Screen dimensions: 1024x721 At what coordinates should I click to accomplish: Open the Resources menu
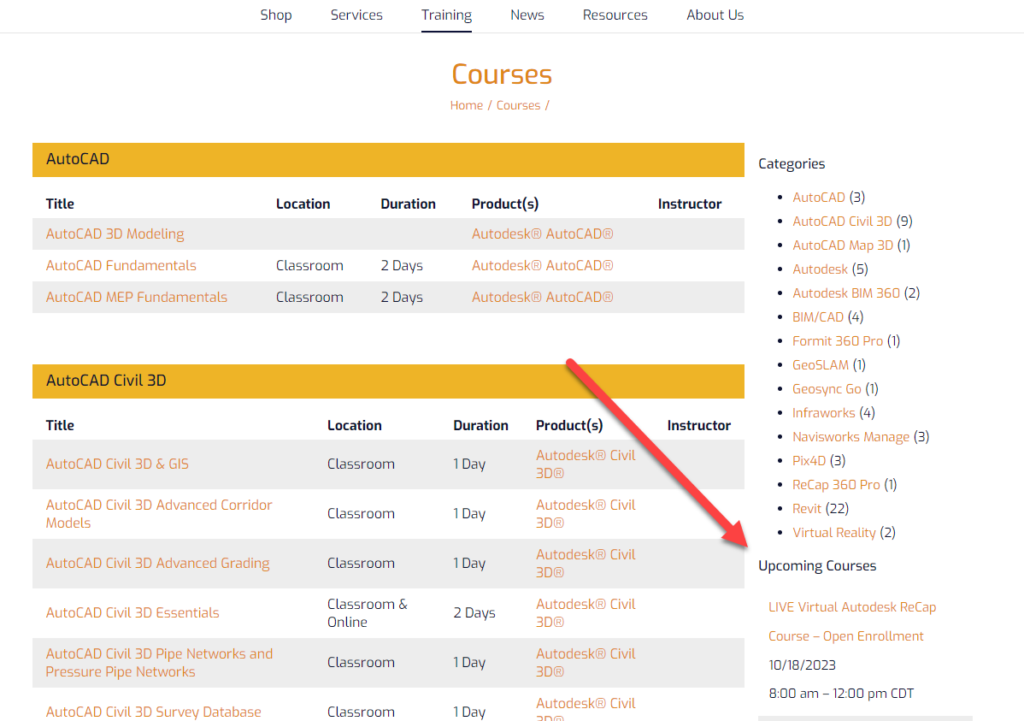coord(615,15)
